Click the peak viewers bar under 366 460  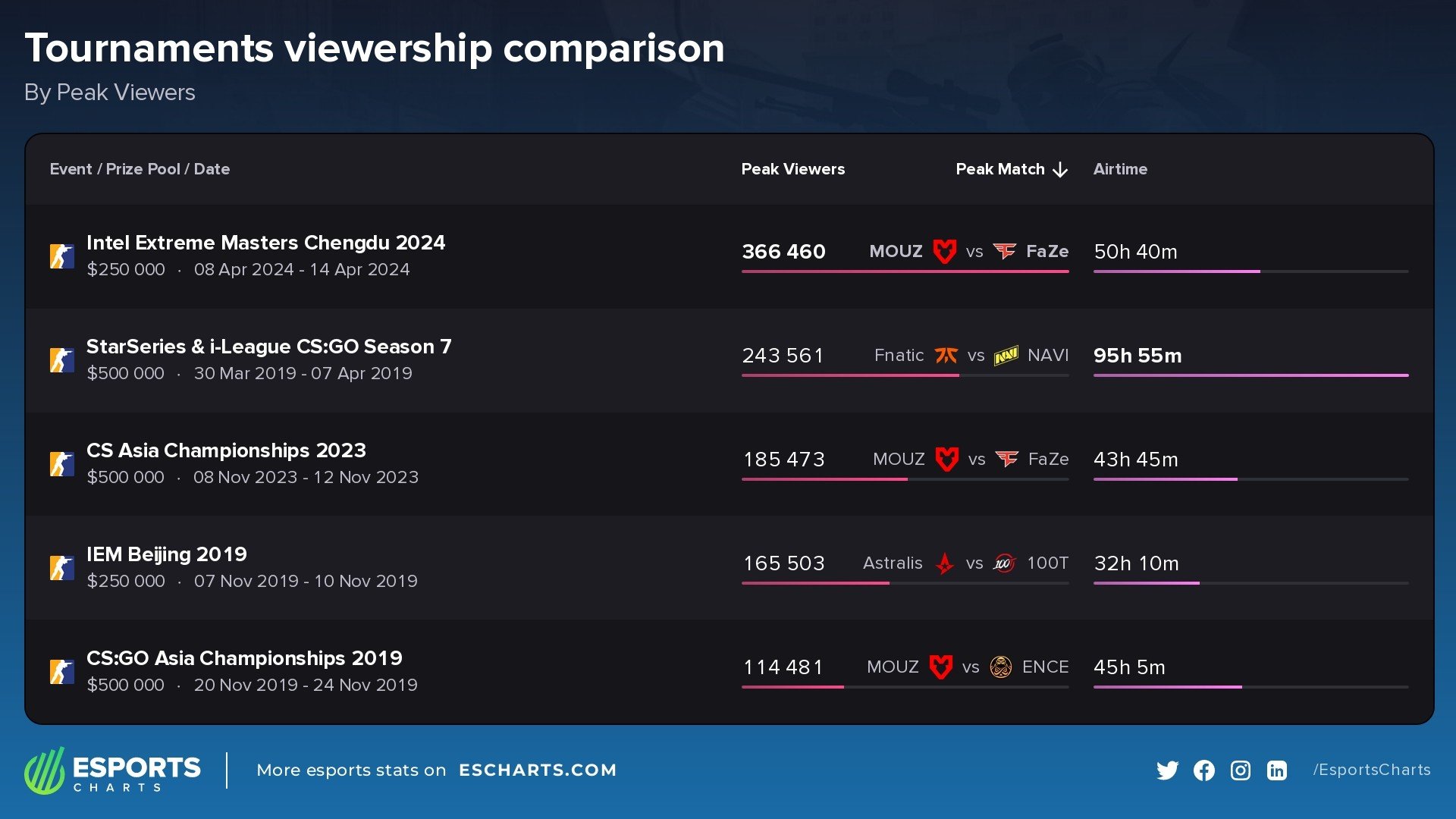click(x=905, y=271)
